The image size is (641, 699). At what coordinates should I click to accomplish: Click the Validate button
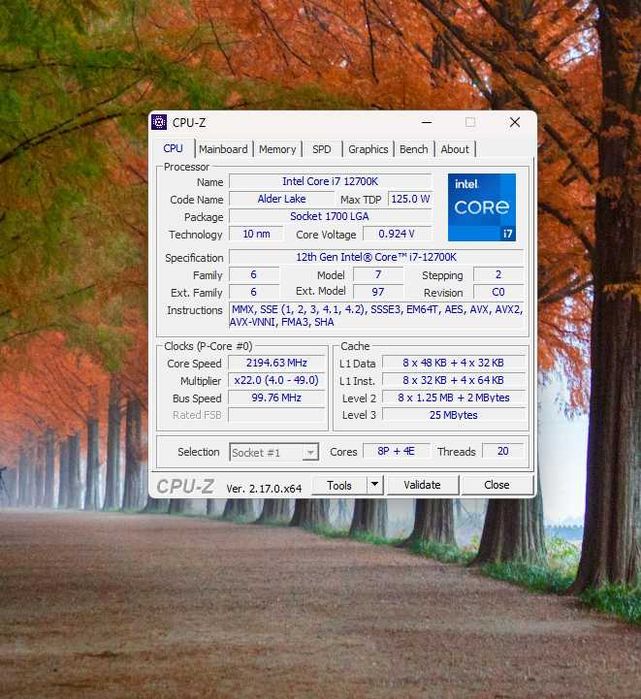(x=422, y=485)
